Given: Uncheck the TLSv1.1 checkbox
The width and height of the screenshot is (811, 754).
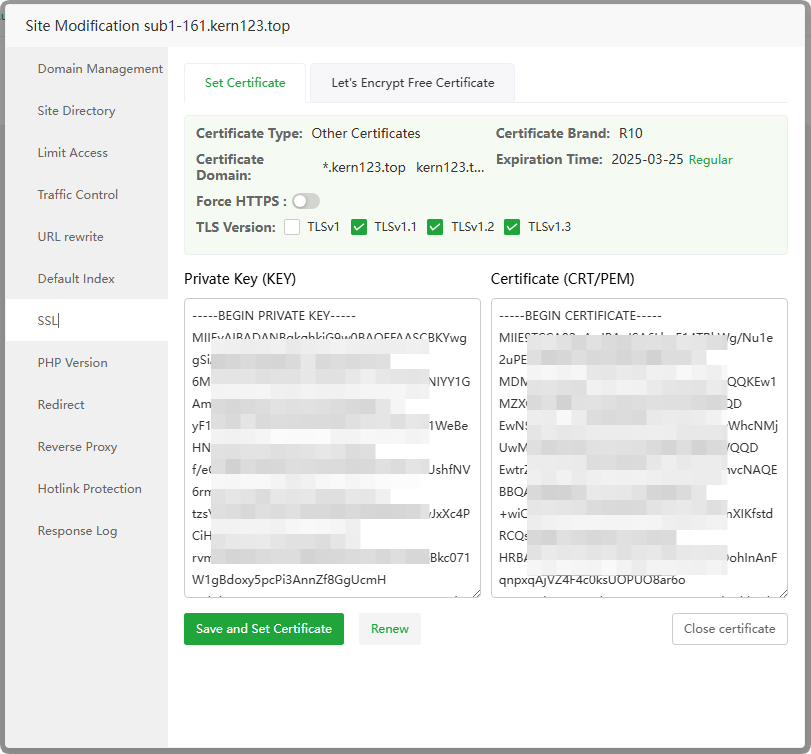Looking at the screenshot, I should tap(359, 227).
